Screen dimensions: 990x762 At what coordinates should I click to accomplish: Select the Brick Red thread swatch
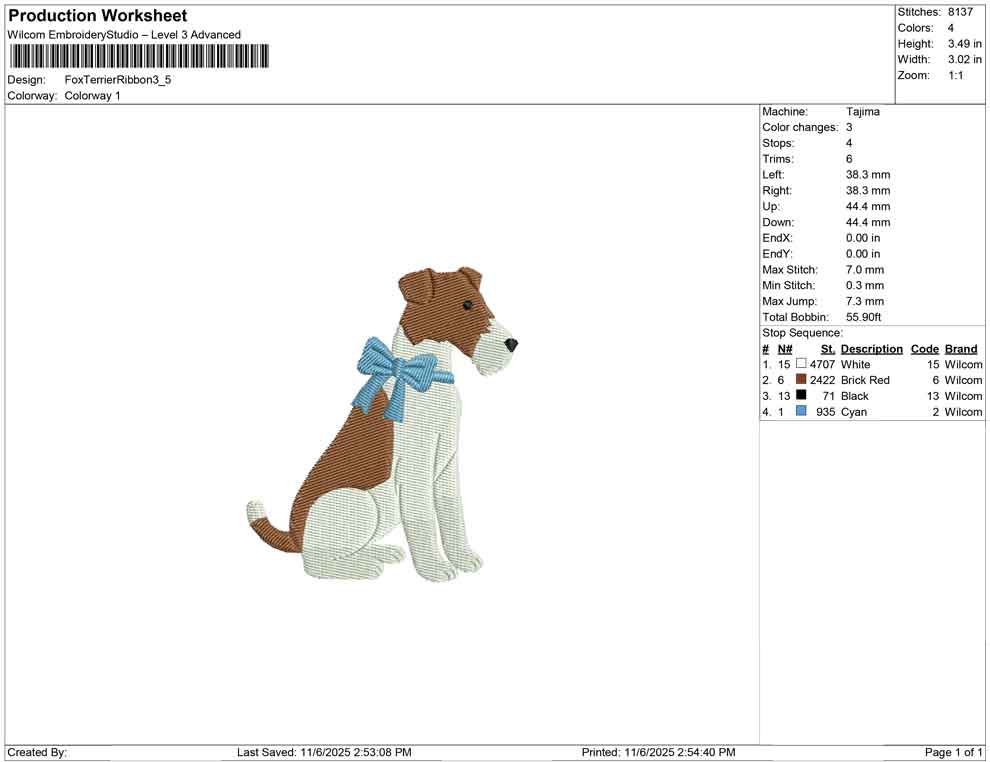(800, 380)
